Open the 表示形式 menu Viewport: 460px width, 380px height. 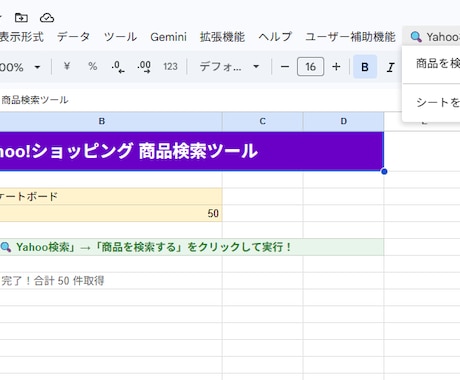pyautogui.click(x=21, y=37)
